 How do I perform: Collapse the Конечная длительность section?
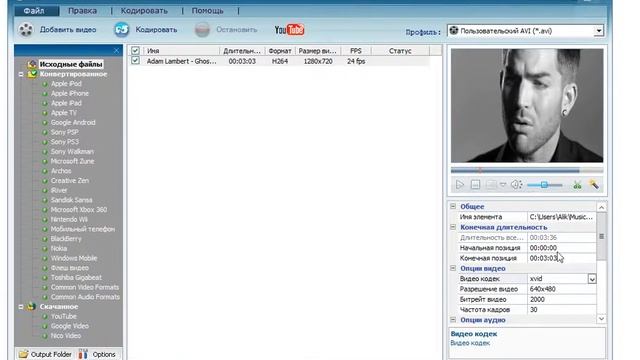(x=453, y=227)
